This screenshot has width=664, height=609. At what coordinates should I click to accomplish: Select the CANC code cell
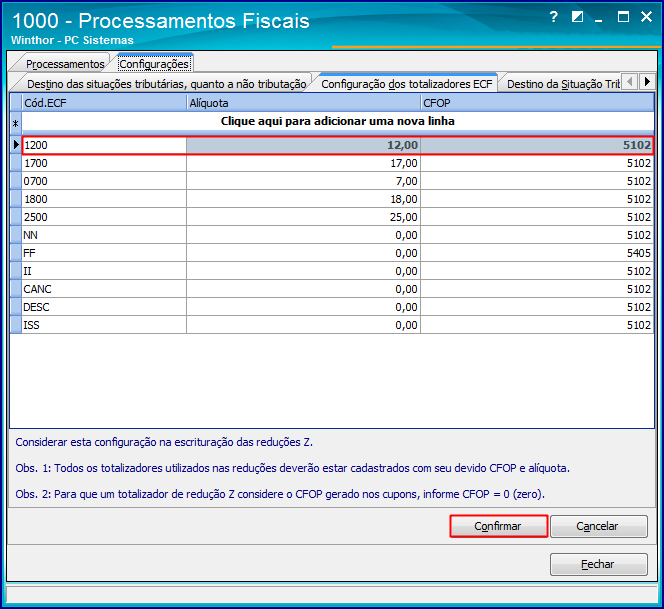click(104, 289)
